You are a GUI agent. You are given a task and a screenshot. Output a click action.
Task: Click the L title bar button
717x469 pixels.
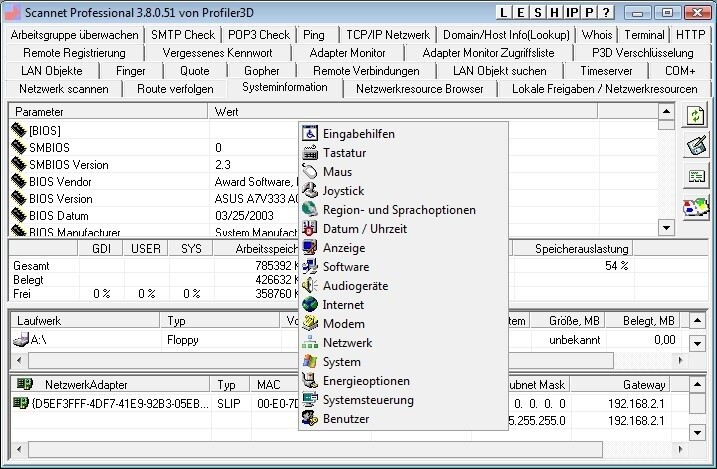[503, 12]
